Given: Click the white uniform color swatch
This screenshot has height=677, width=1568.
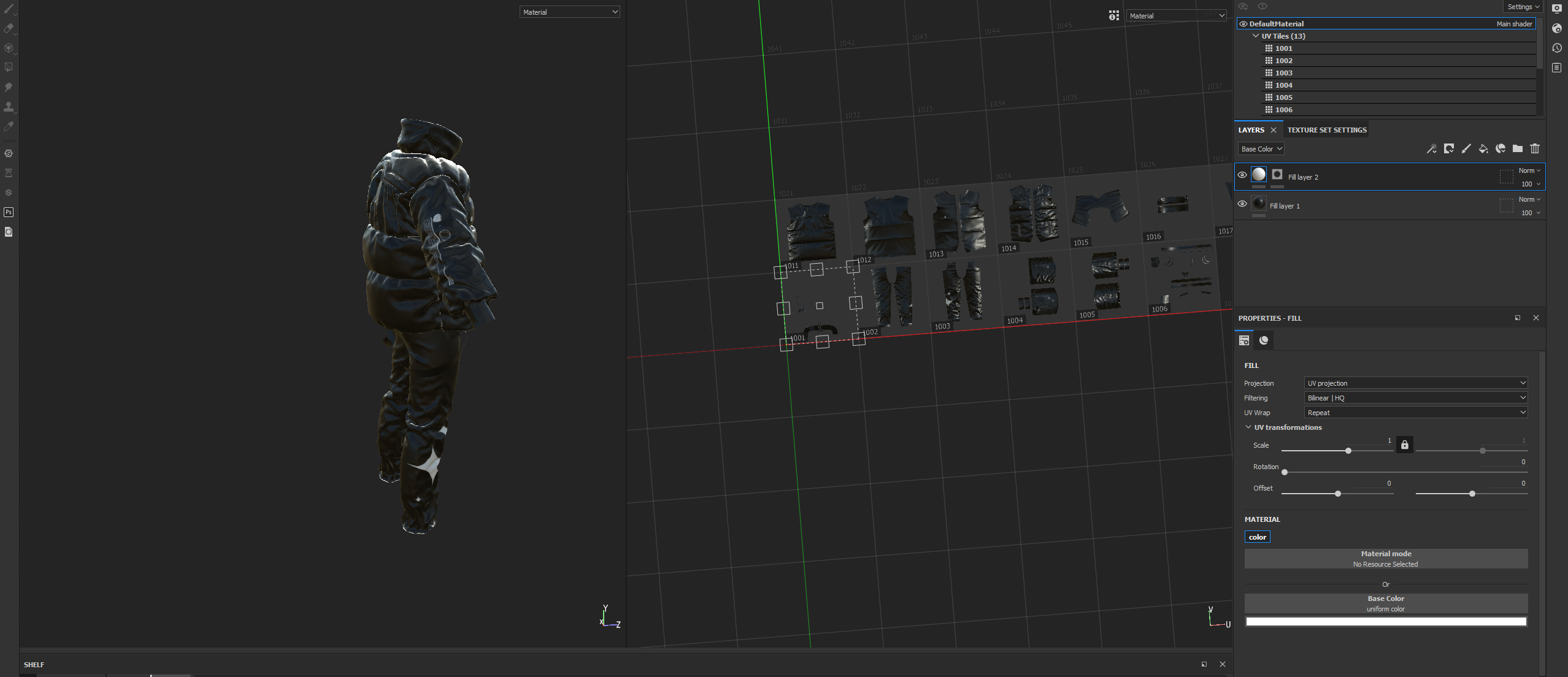Looking at the screenshot, I should [x=1385, y=621].
